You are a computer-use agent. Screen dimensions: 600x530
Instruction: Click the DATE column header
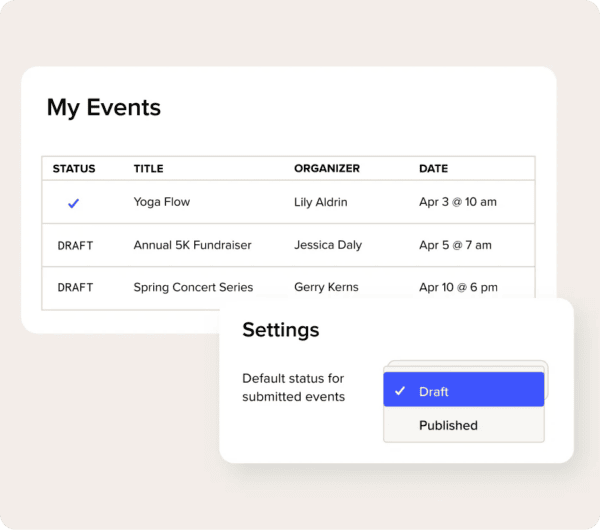point(433,169)
